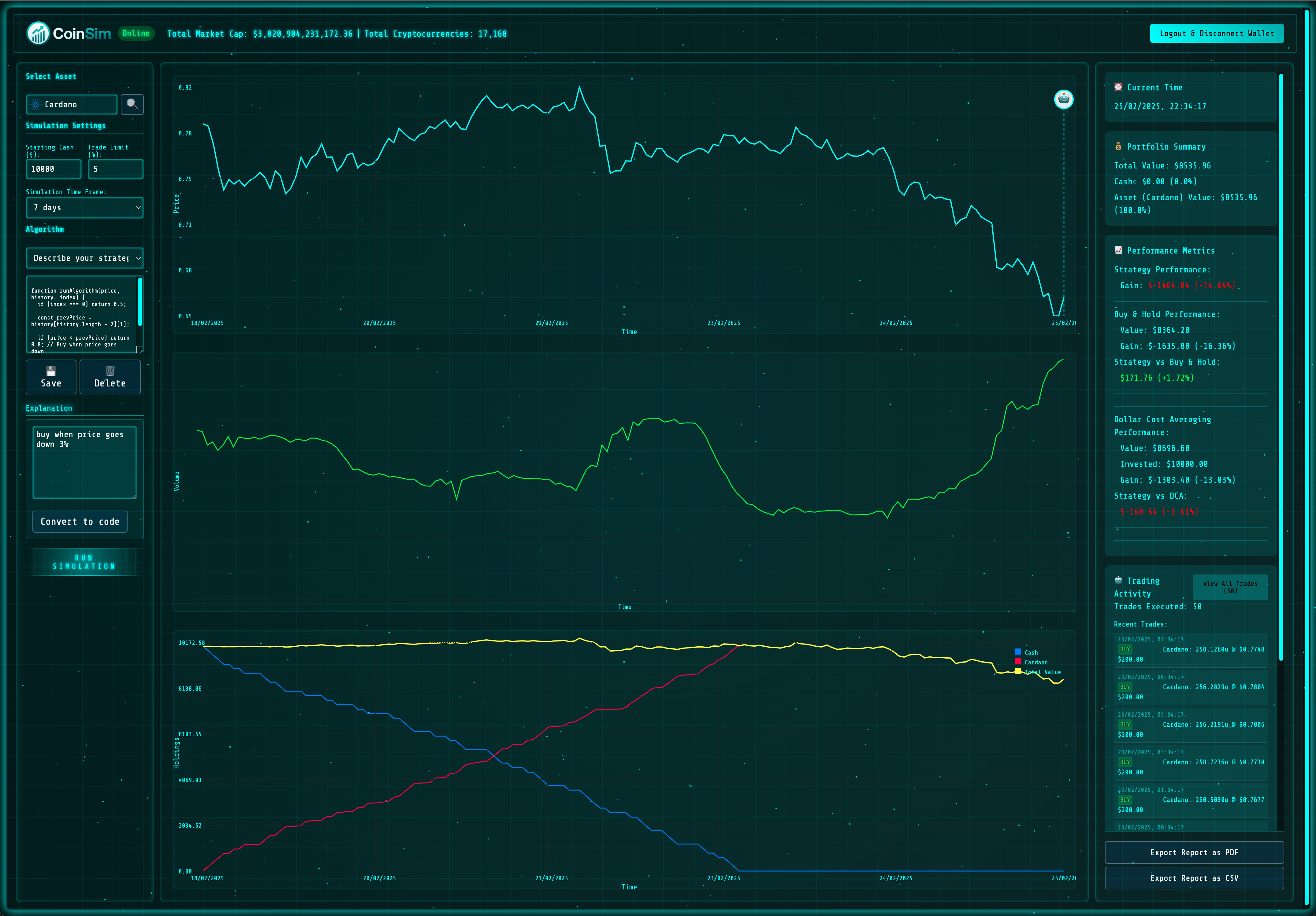The width and height of the screenshot is (1316, 916).
Task: Save algorithm with floppy disk button
Action: tap(51, 377)
